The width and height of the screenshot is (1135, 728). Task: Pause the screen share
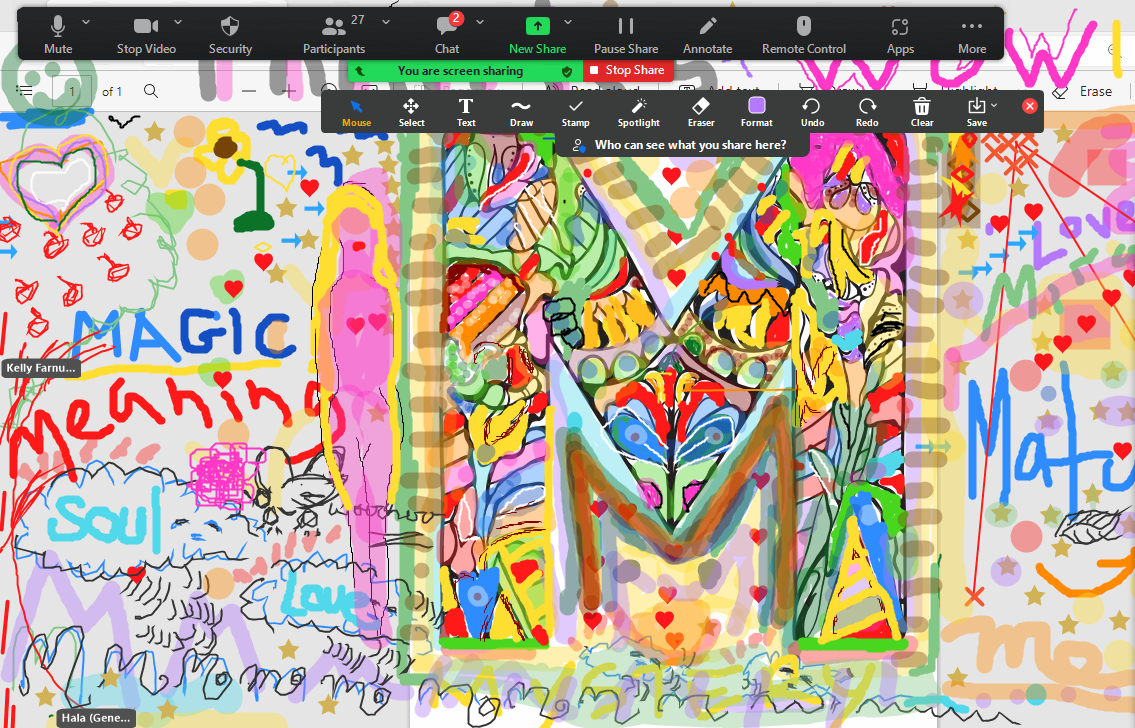[x=626, y=34]
